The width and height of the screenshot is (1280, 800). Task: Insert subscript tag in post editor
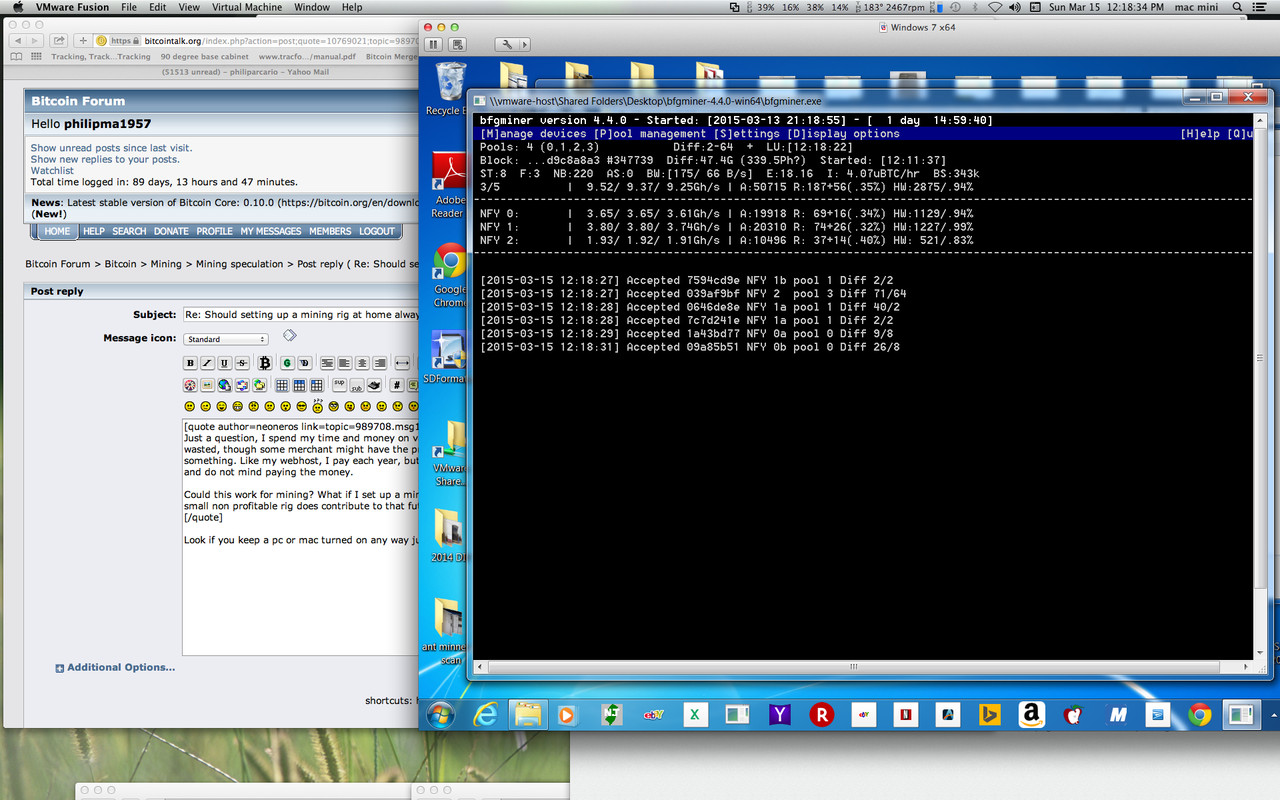click(x=357, y=385)
